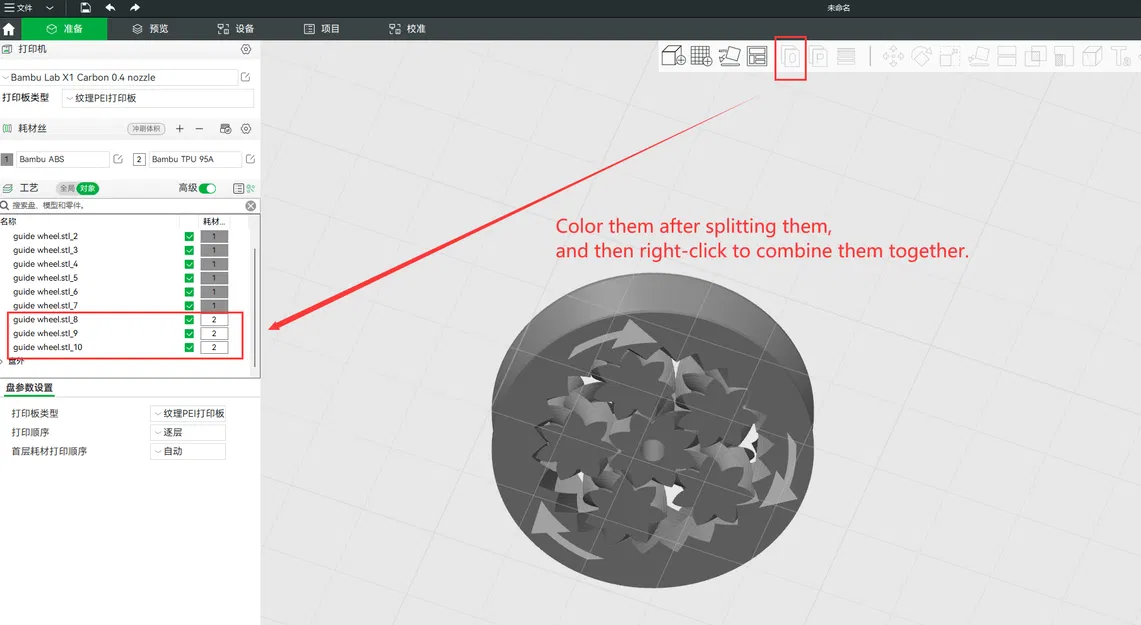Remove a filament with the minus icon
This screenshot has width=1141, height=625.
click(x=199, y=129)
